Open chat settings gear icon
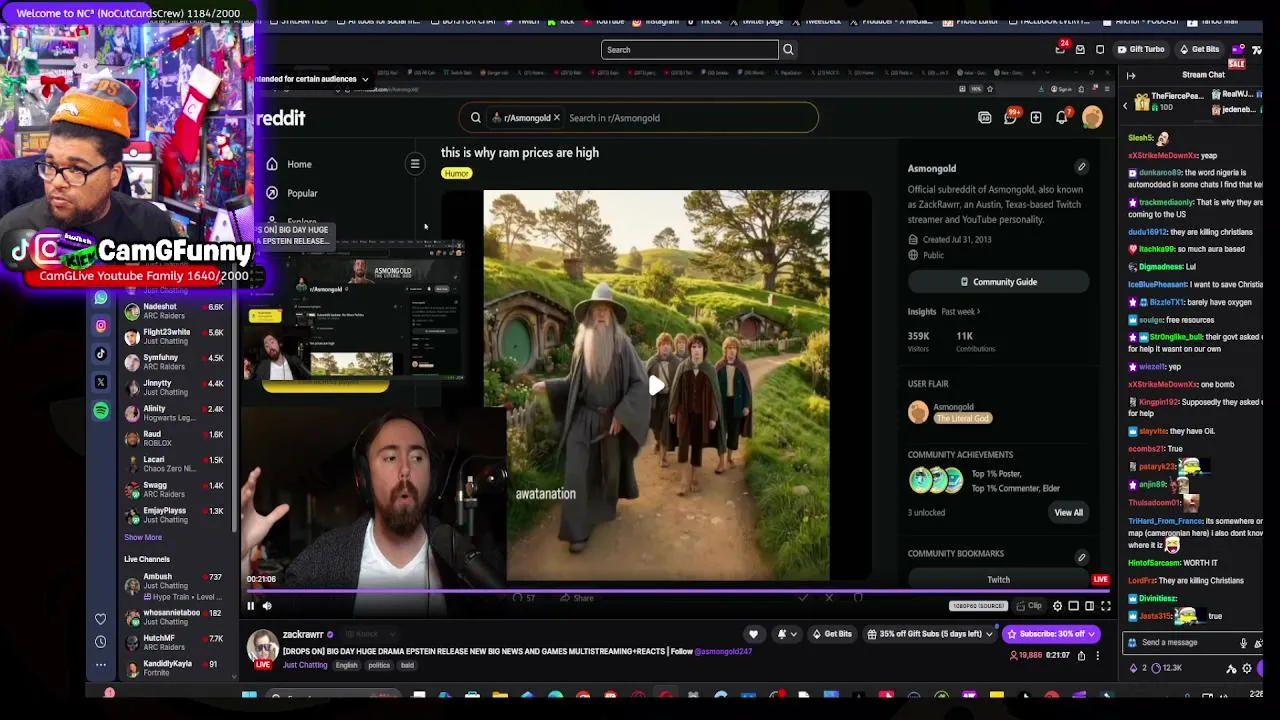The height and width of the screenshot is (720, 1280). coord(1246,668)
